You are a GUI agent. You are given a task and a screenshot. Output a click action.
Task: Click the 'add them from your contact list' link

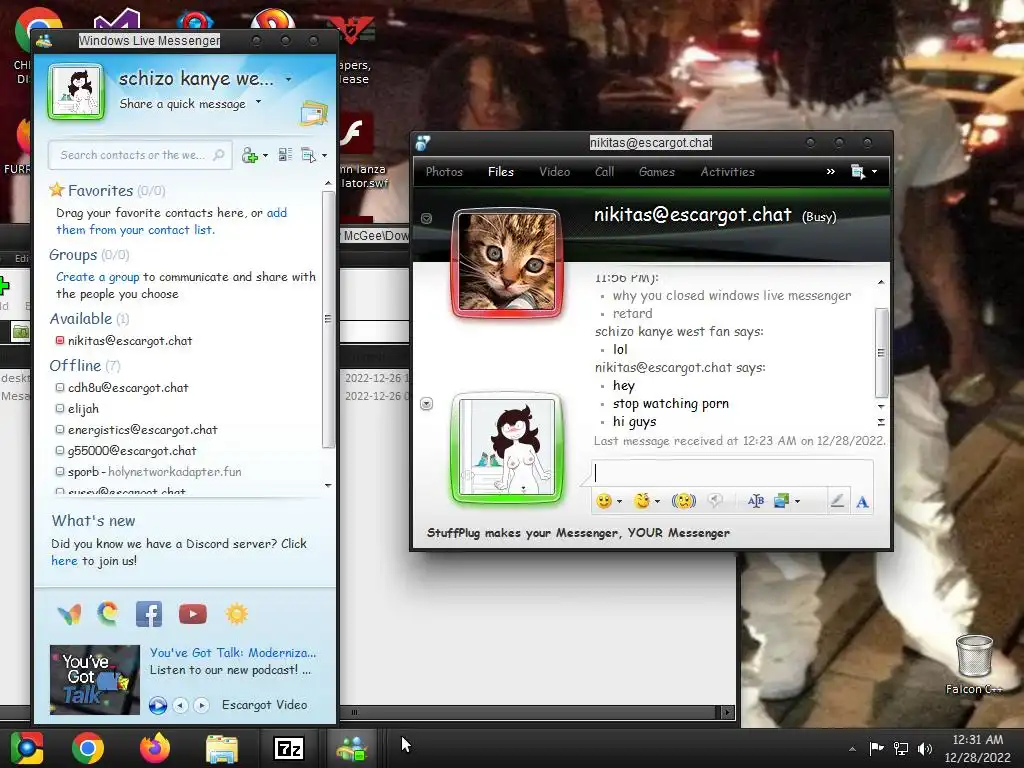pos(171,221)
